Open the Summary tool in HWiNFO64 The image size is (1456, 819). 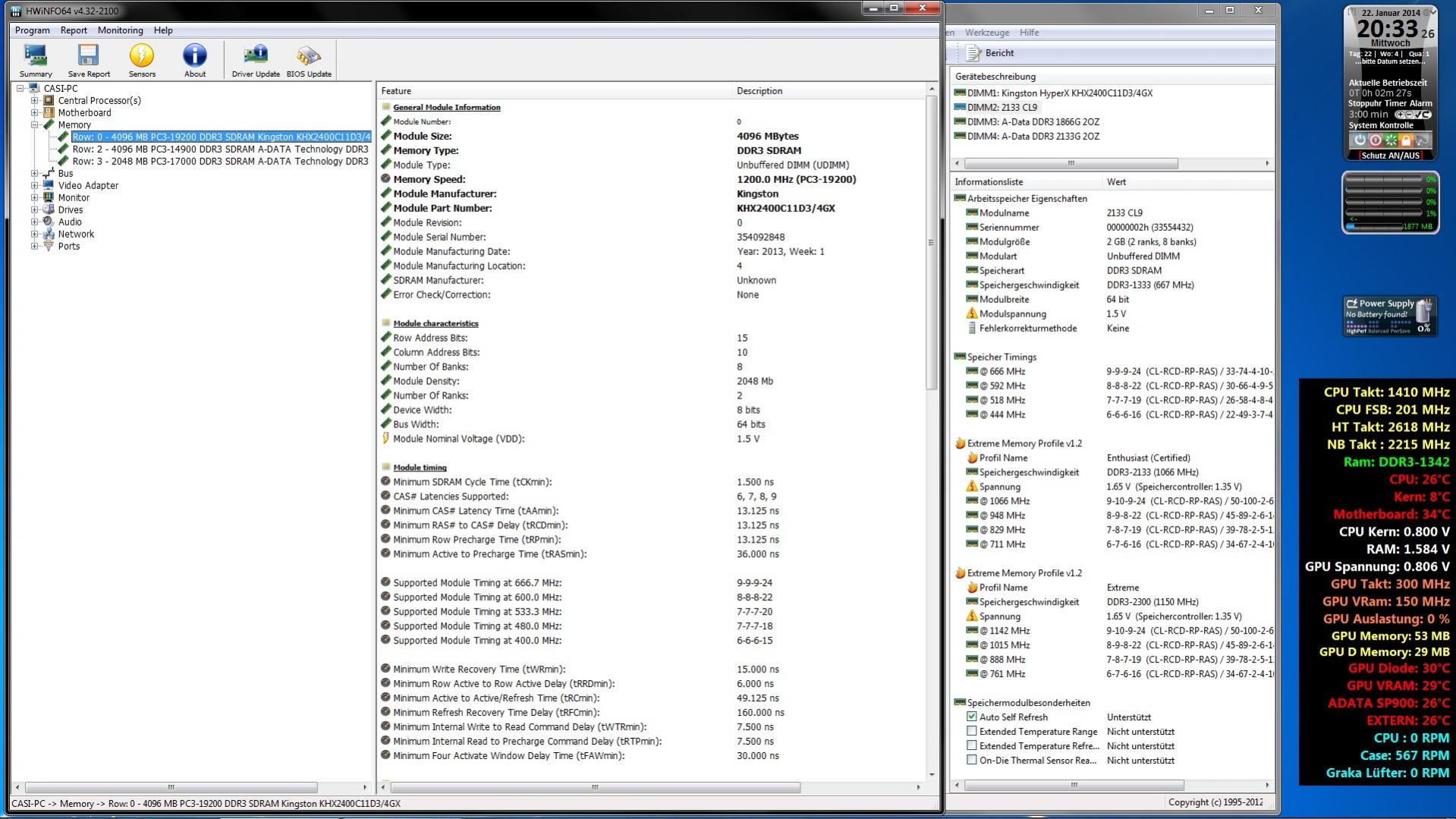(x=36, y=60)
